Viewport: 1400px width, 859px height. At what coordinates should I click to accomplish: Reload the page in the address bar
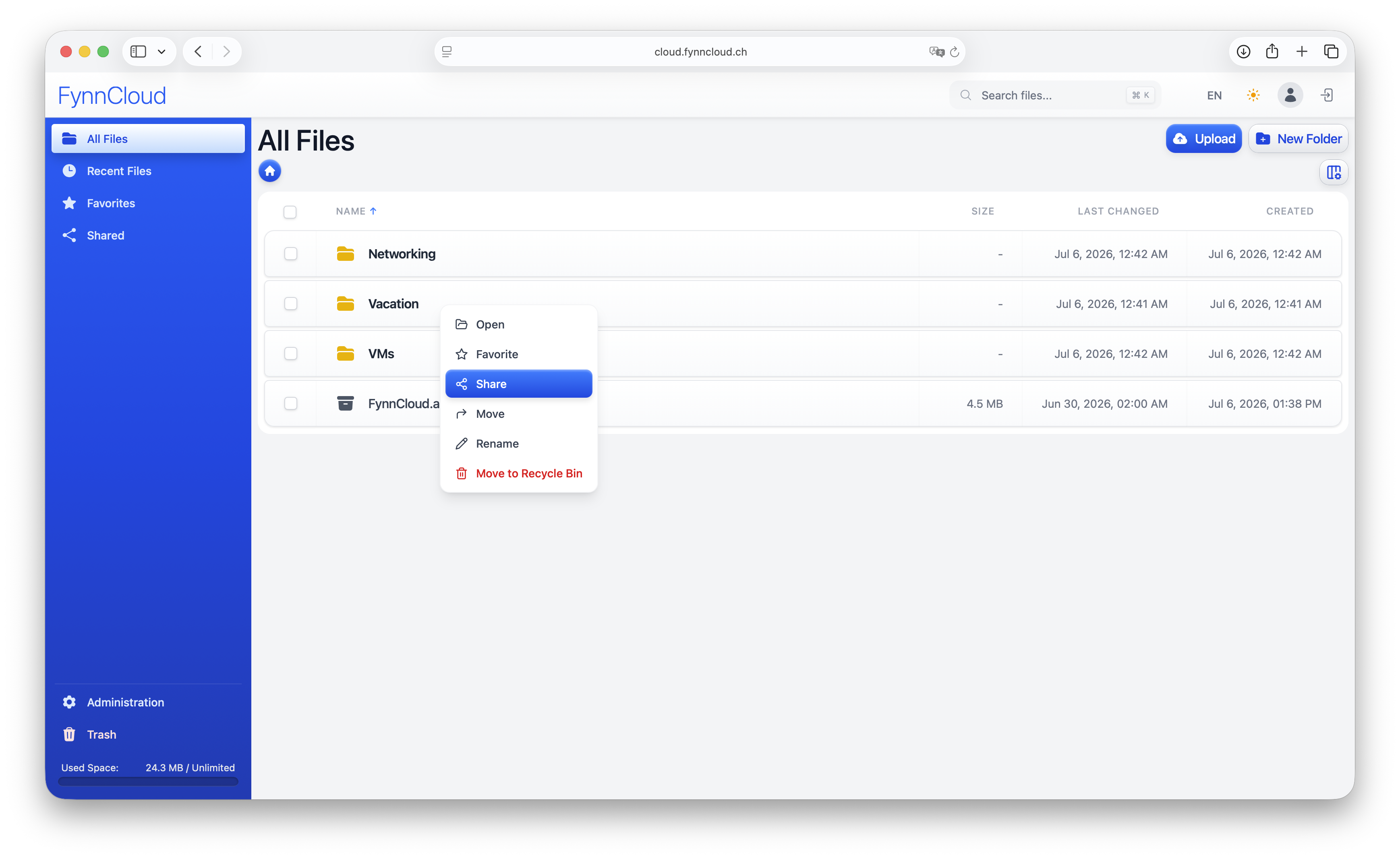pyautogui.click(x=955, y=52)
